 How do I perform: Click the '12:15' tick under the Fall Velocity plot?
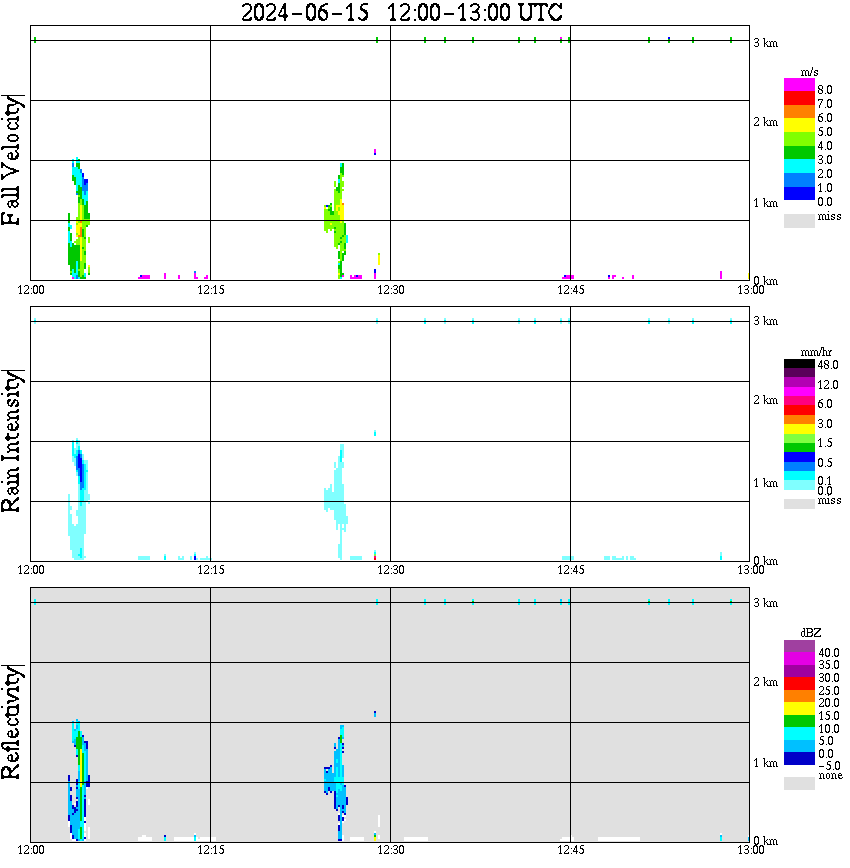pyautogui.click(x=210, y=290)
